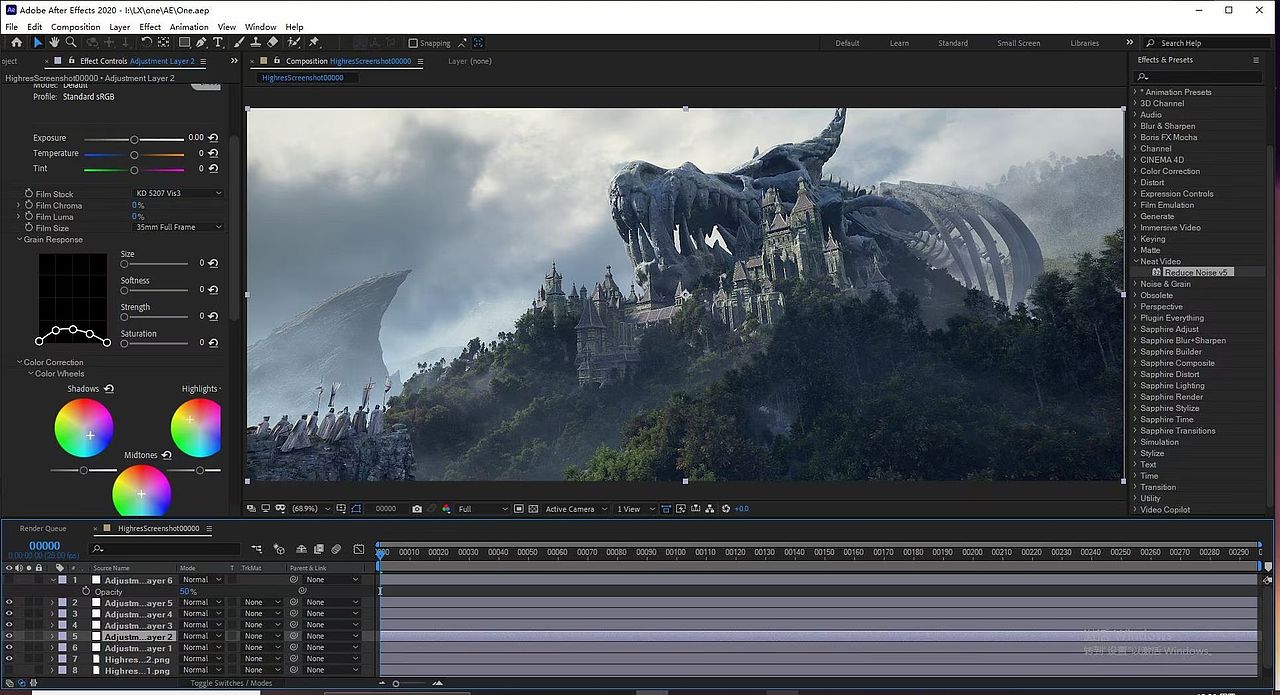Hide layer 2 Adjustment Layer 5 eye

(x=9, y=602)
